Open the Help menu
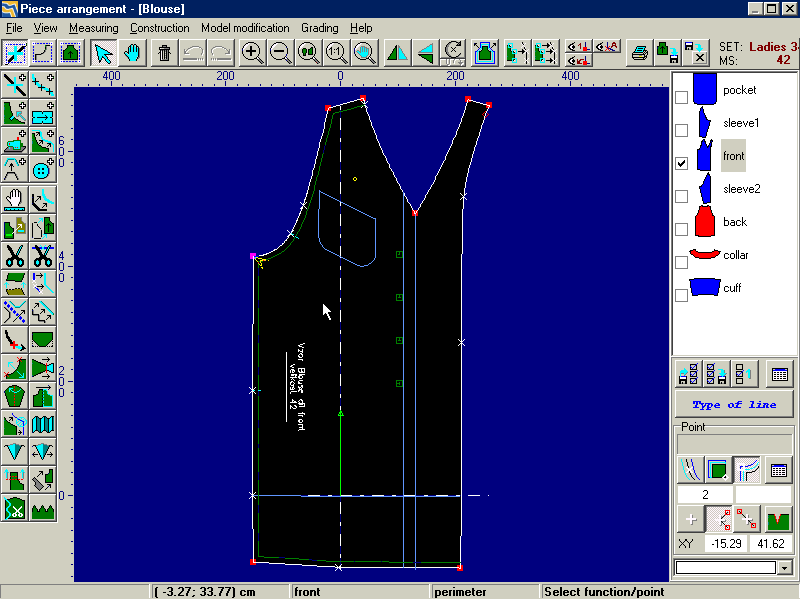The image size is (800, 600). tap(361, 28)
